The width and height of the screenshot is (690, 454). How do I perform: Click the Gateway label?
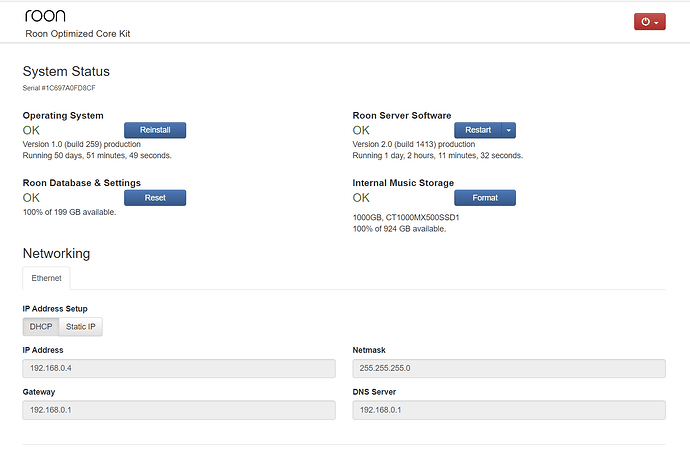click(39, 392)
